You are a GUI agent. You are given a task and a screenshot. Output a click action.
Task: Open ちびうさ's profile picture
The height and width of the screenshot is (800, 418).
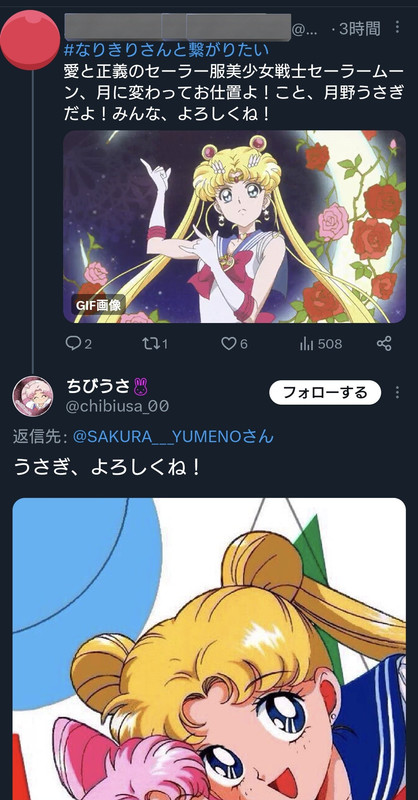point(33,396)
